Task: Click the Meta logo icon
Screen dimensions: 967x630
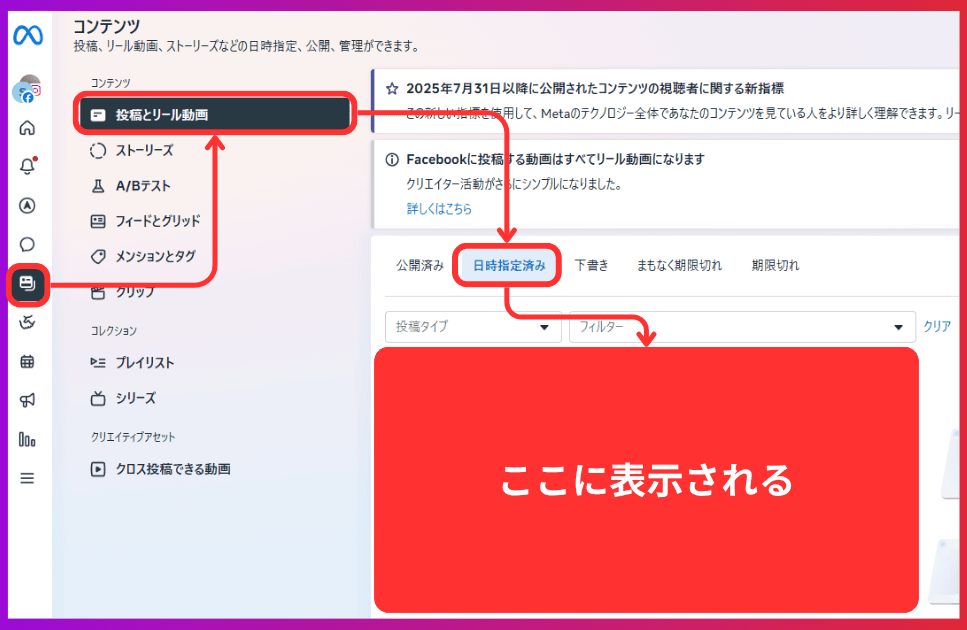Action: point(27,35)
